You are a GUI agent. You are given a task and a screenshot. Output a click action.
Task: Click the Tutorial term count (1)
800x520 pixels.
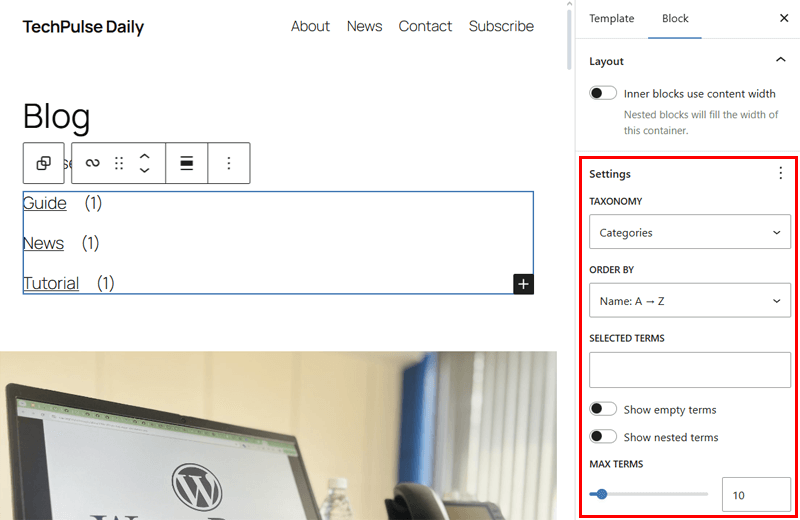point(106,283)
